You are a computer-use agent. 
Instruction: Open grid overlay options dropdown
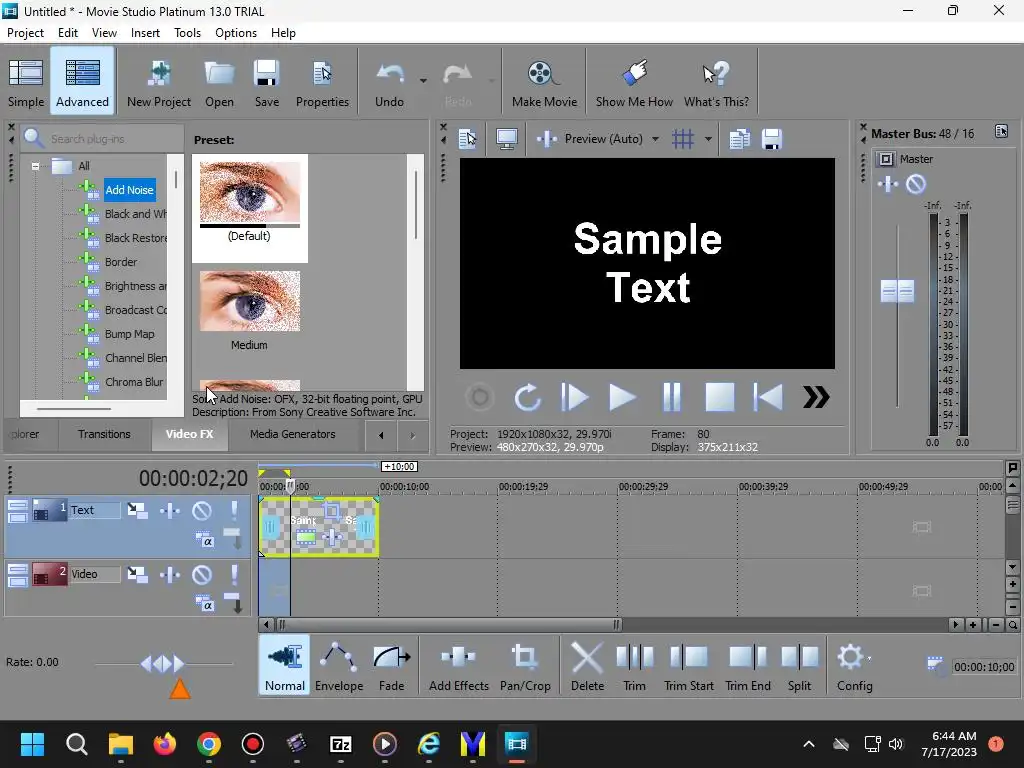(708, 139)
